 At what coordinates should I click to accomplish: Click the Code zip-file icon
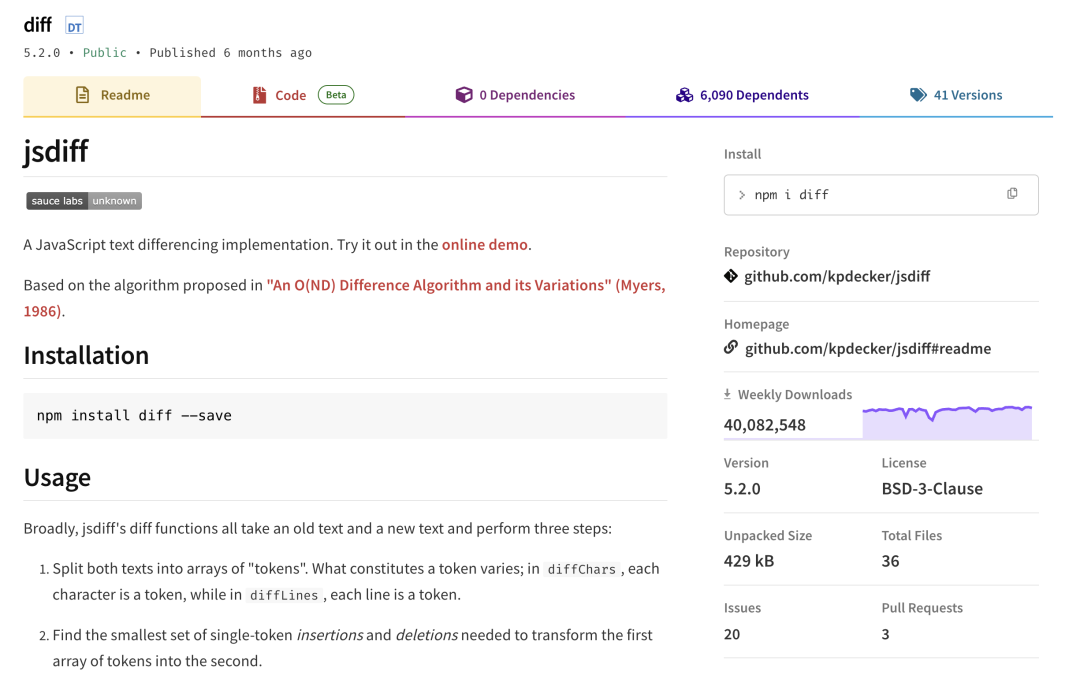259,95
